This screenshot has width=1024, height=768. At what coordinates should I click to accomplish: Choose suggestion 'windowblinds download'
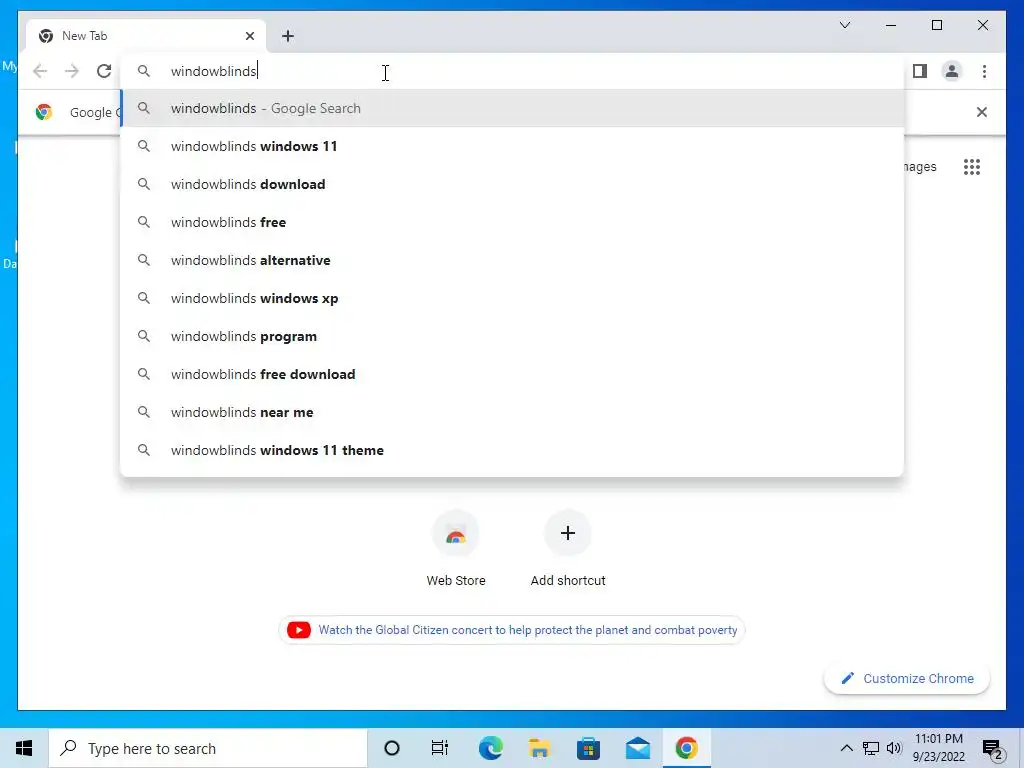(512, 184)
